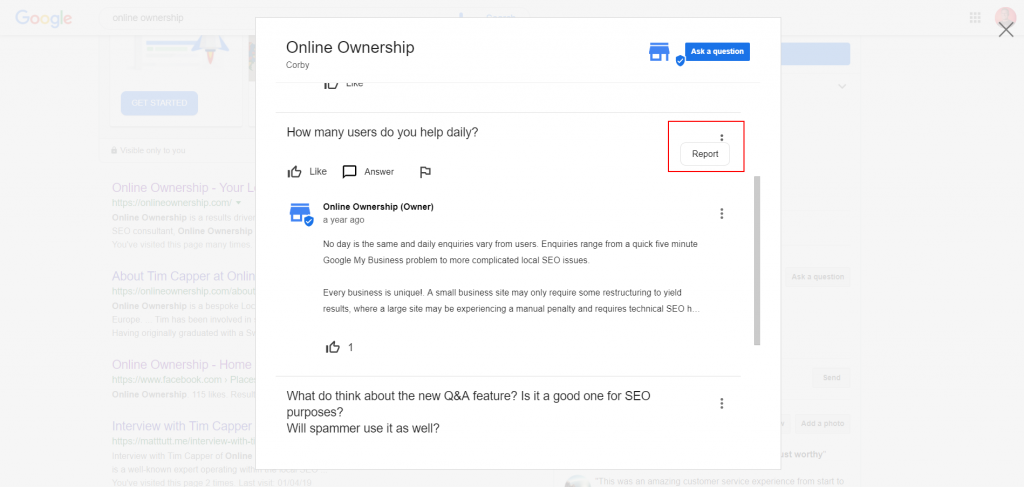Click question about new Q&A feature
This screenshot has width=1024, height=487.
[468, 412]
